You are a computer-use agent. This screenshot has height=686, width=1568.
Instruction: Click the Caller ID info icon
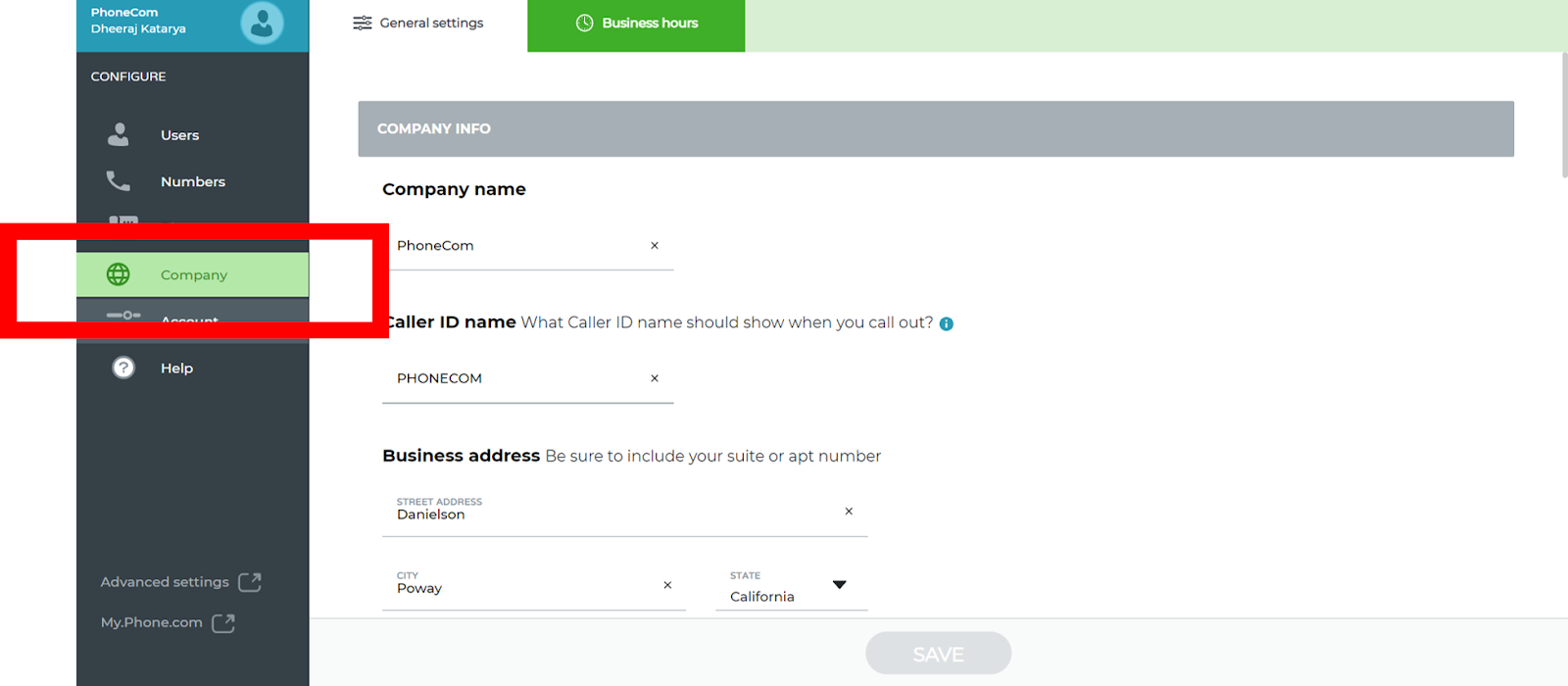(x=946, y=322)
